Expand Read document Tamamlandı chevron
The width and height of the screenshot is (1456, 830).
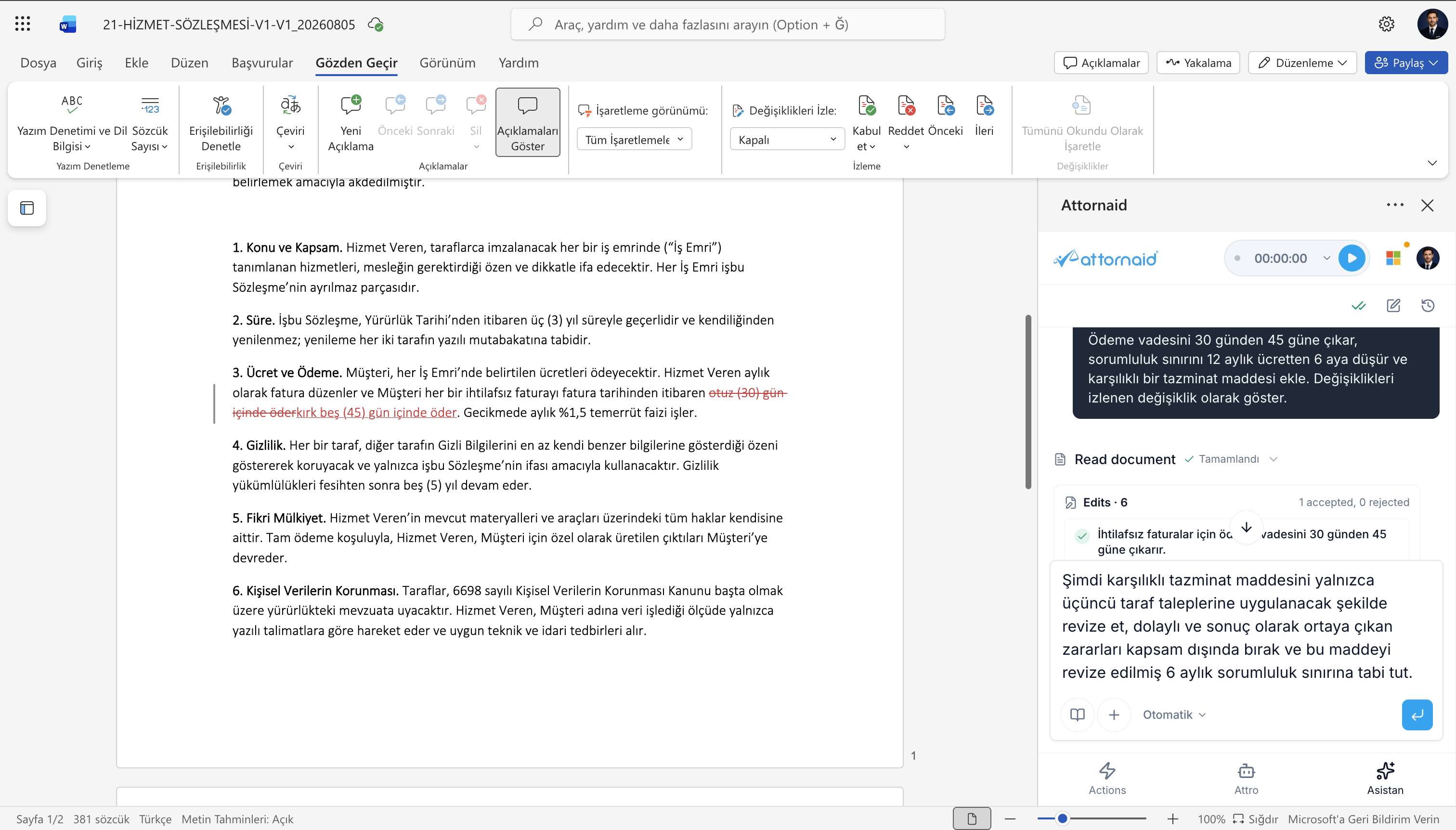point(1274,459)
